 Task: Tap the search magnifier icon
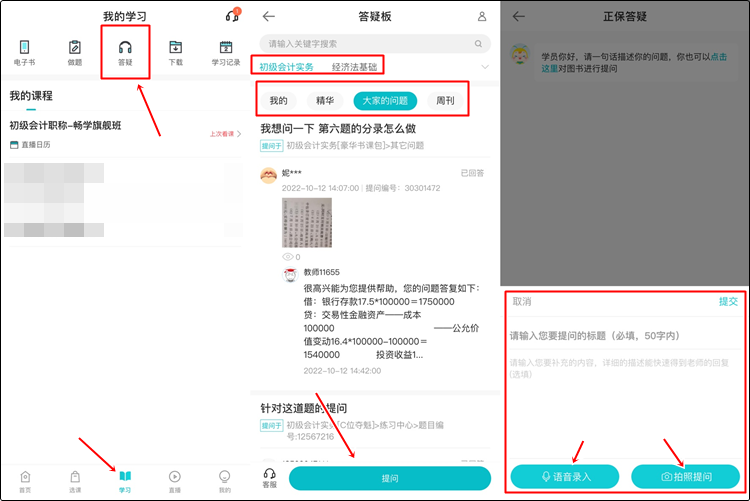[478, 44]
